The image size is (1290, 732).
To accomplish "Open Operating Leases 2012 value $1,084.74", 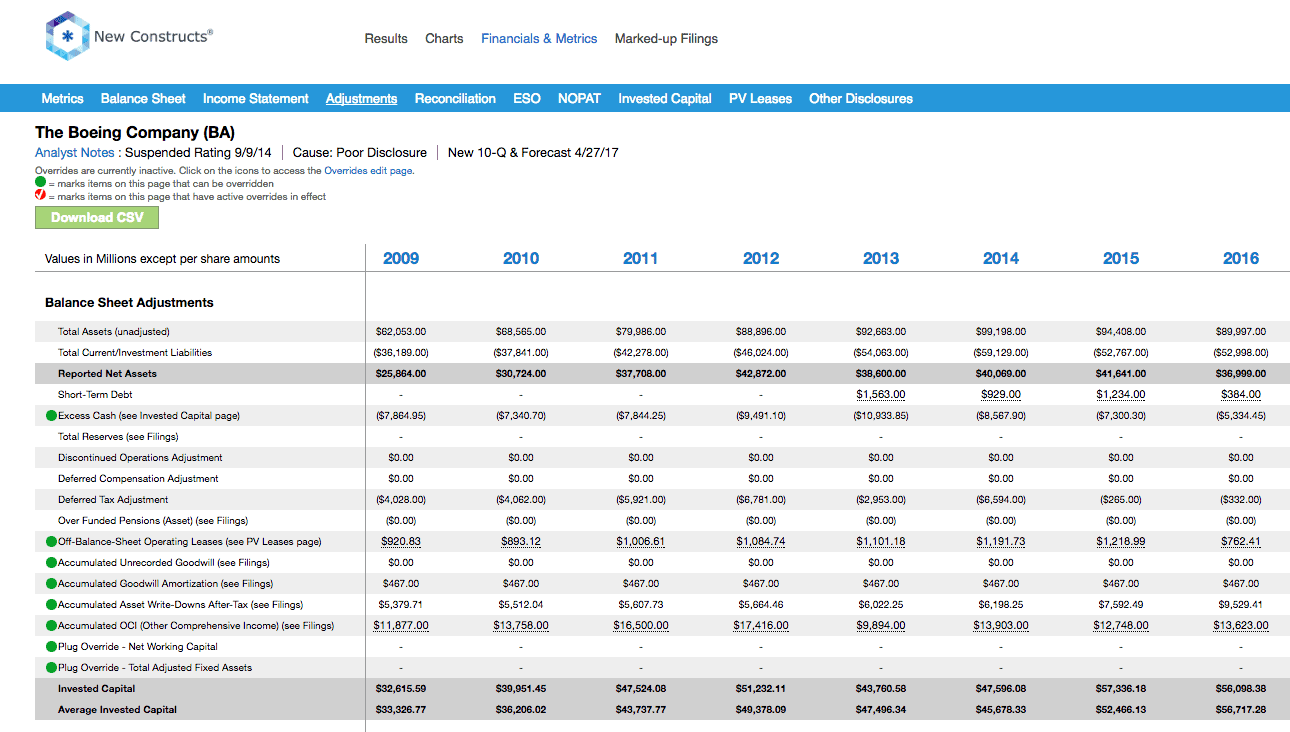I will 761,541.
